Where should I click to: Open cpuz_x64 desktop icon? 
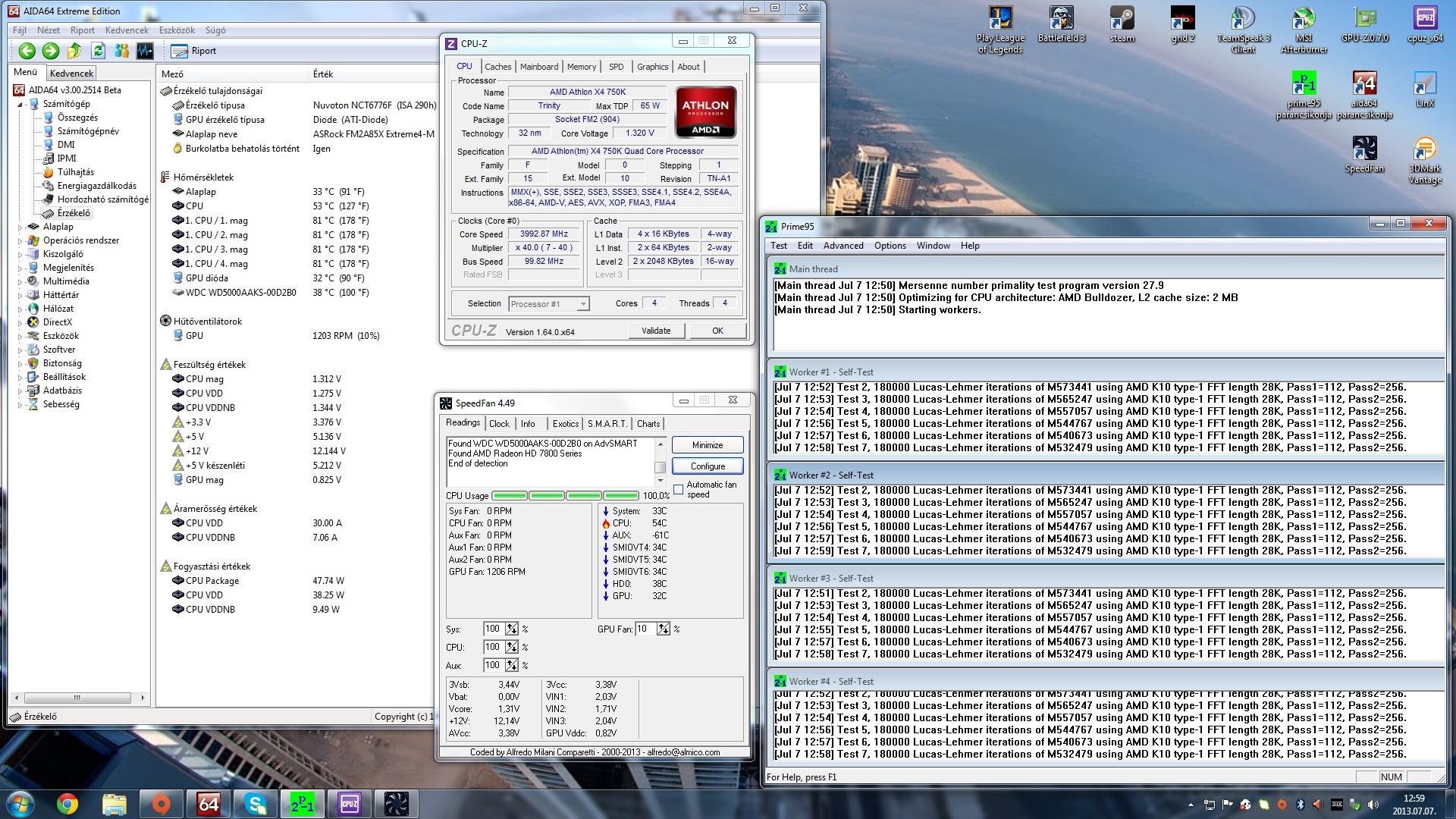[1425, 25]
